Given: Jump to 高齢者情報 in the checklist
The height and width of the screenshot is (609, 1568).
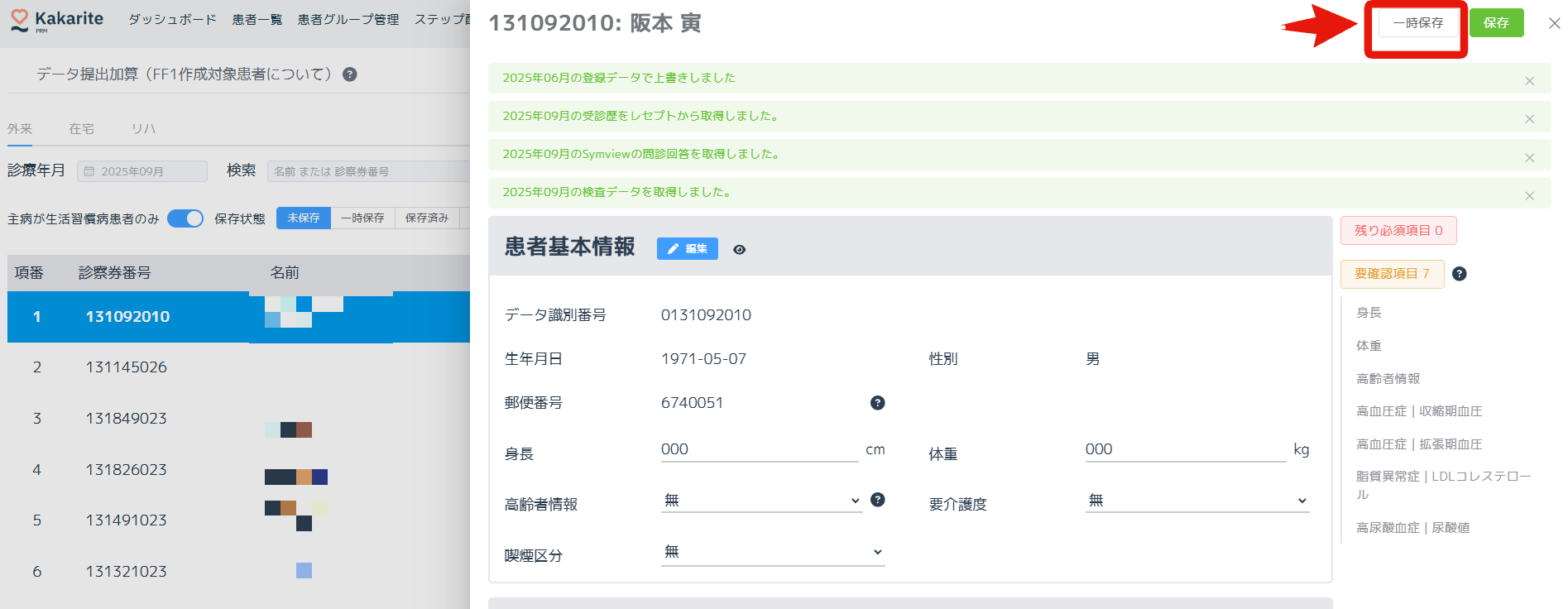Looking at the screenshot, I should (1388, 379).
